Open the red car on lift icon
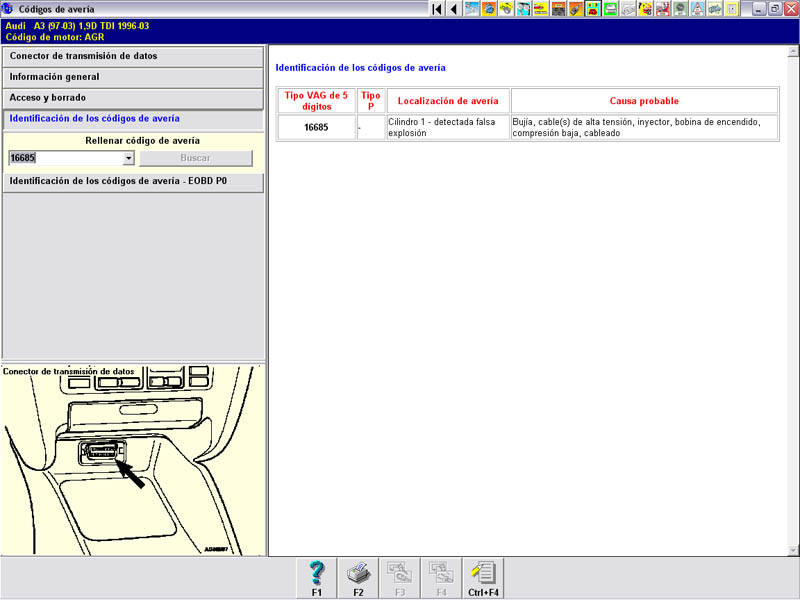This screenshot has height=600, width=800. [x=662, y=9]
